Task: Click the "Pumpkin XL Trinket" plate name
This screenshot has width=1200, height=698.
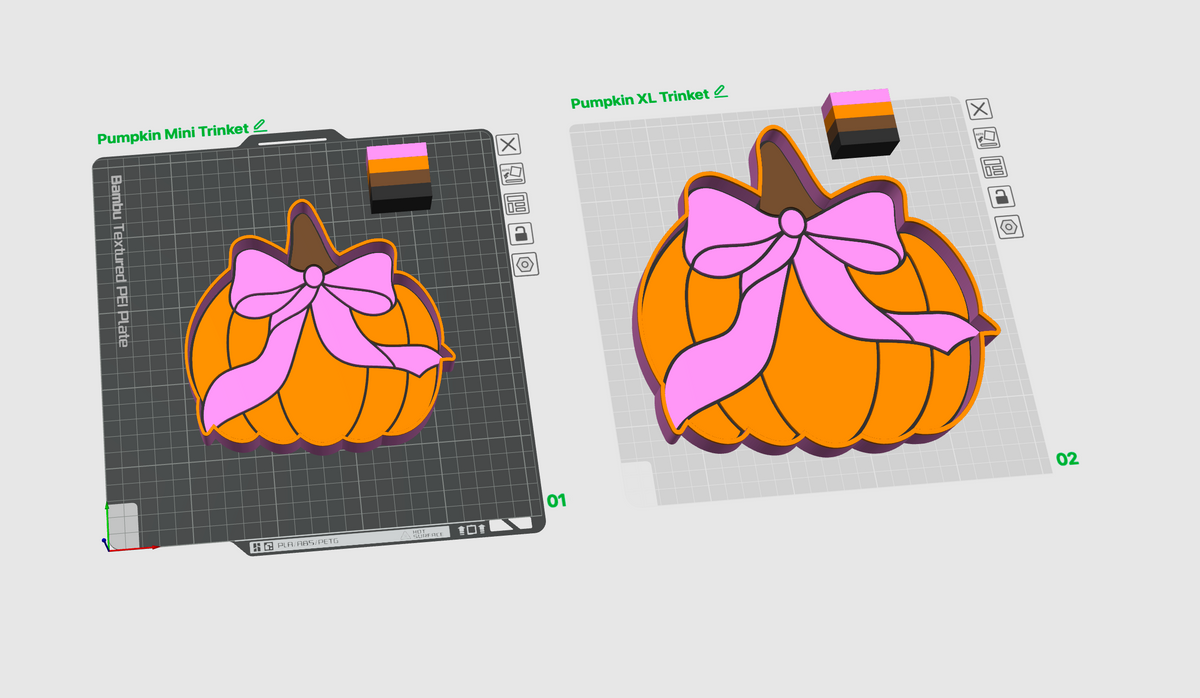Action: coord(640,98)
